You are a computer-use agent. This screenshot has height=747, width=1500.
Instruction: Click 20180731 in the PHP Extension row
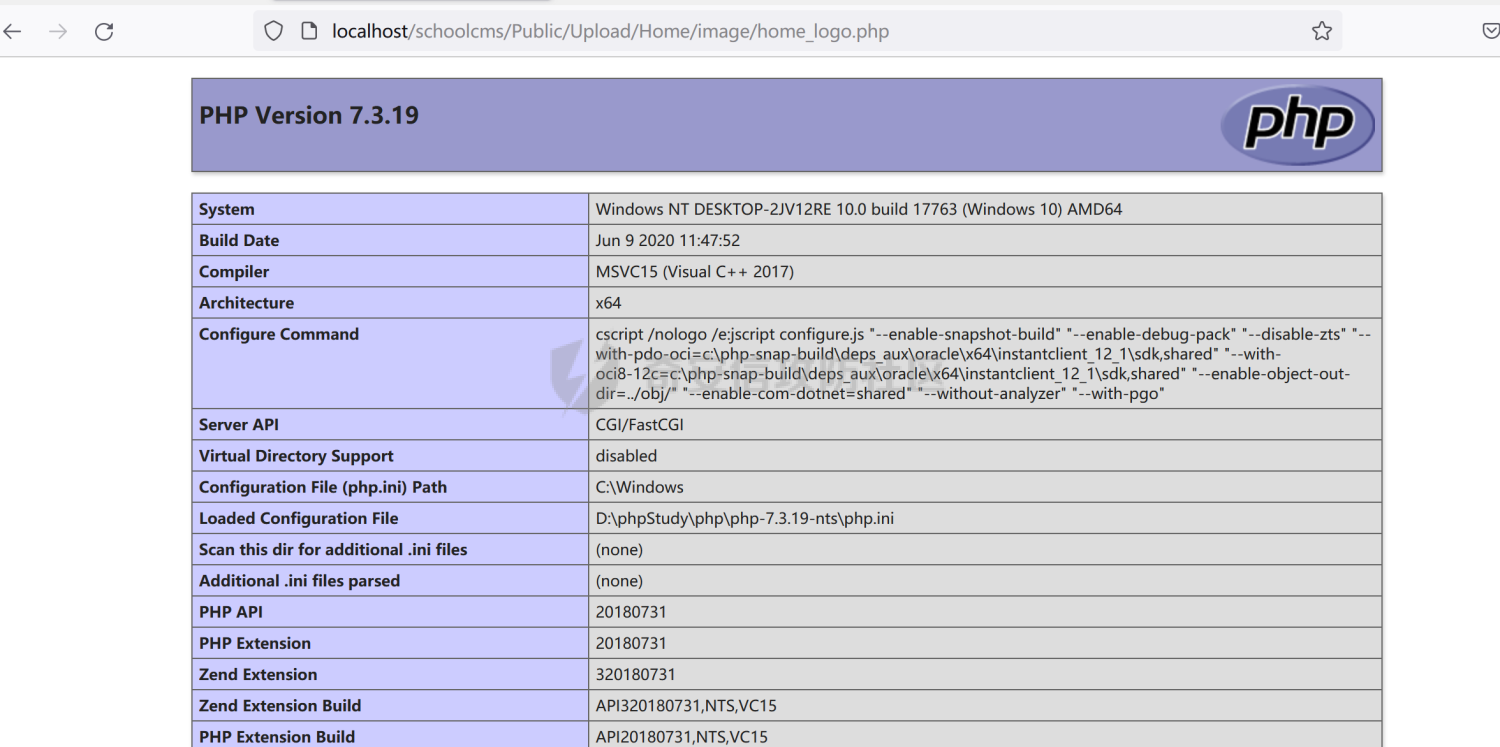631,643
